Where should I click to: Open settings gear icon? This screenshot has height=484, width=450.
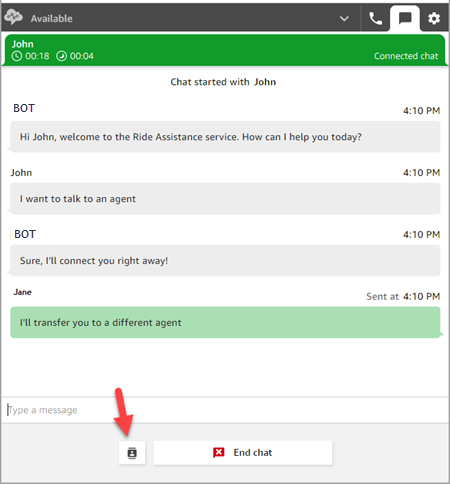coord(434,18)
